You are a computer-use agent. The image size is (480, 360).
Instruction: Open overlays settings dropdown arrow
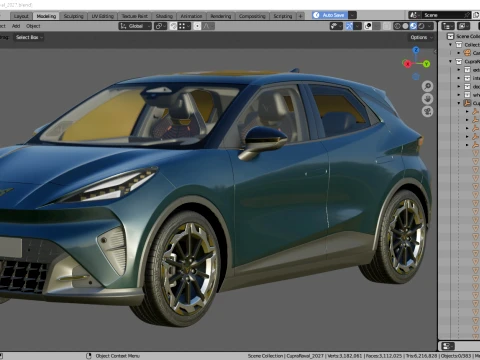point(377,26)
